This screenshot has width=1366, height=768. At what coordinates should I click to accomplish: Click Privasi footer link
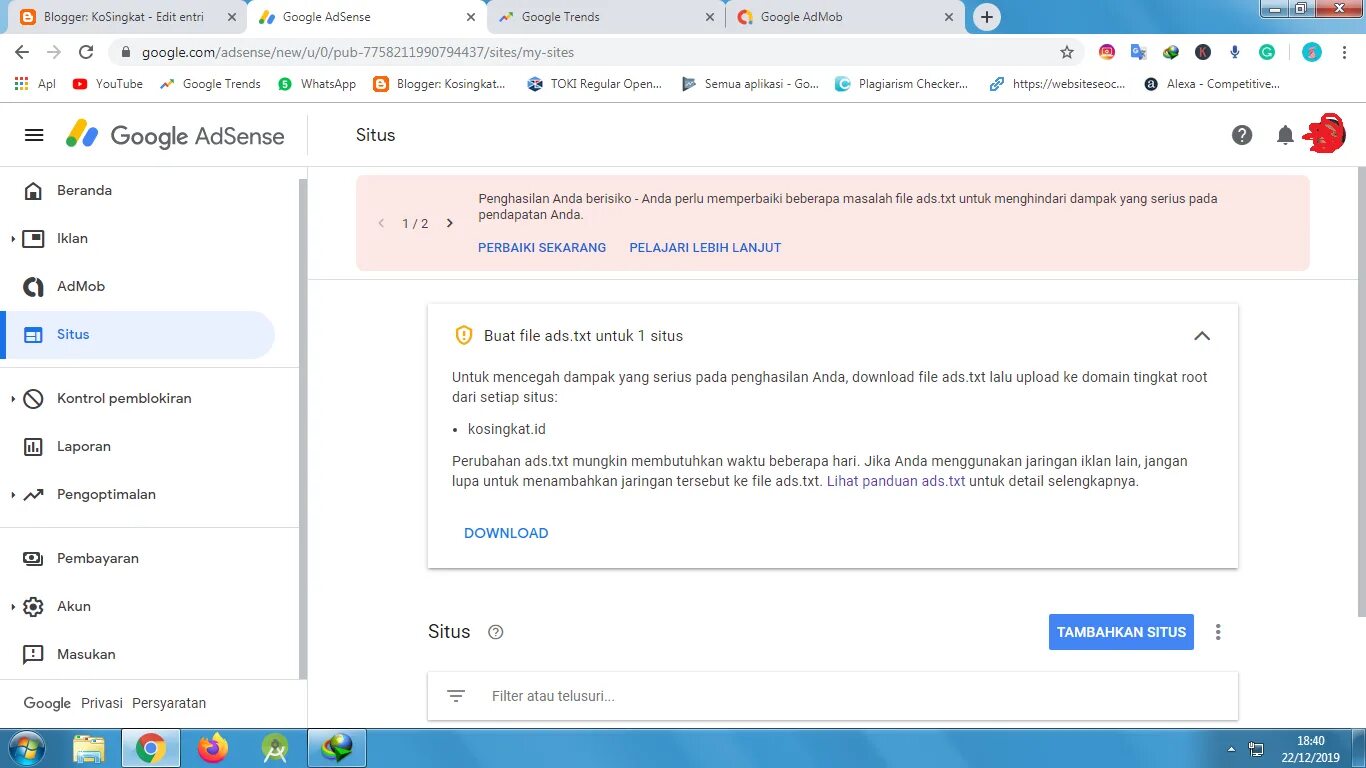tap(102, 703)
